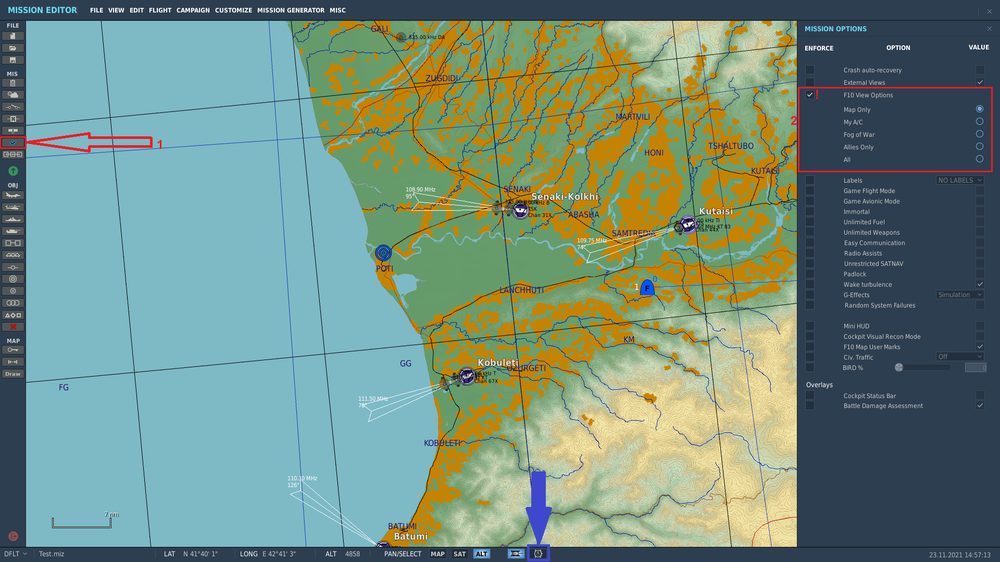Open the CAMPAIGN menu
The height and width of the screenshot is (562, 1000).
[193, 10]
